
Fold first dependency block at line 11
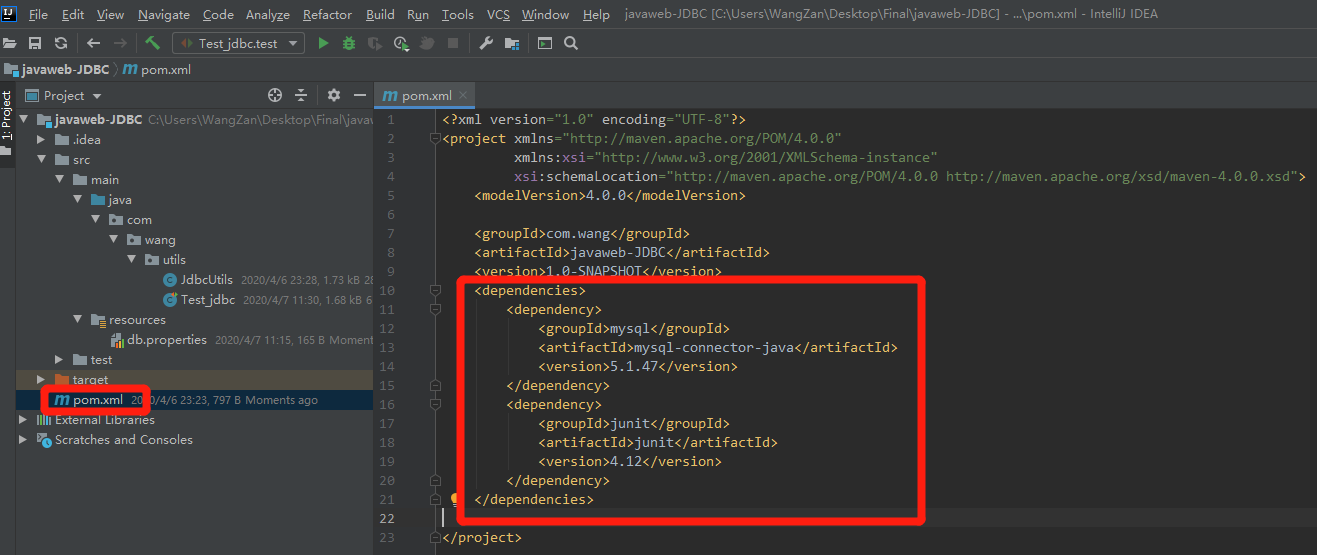(x=436, y=309)
